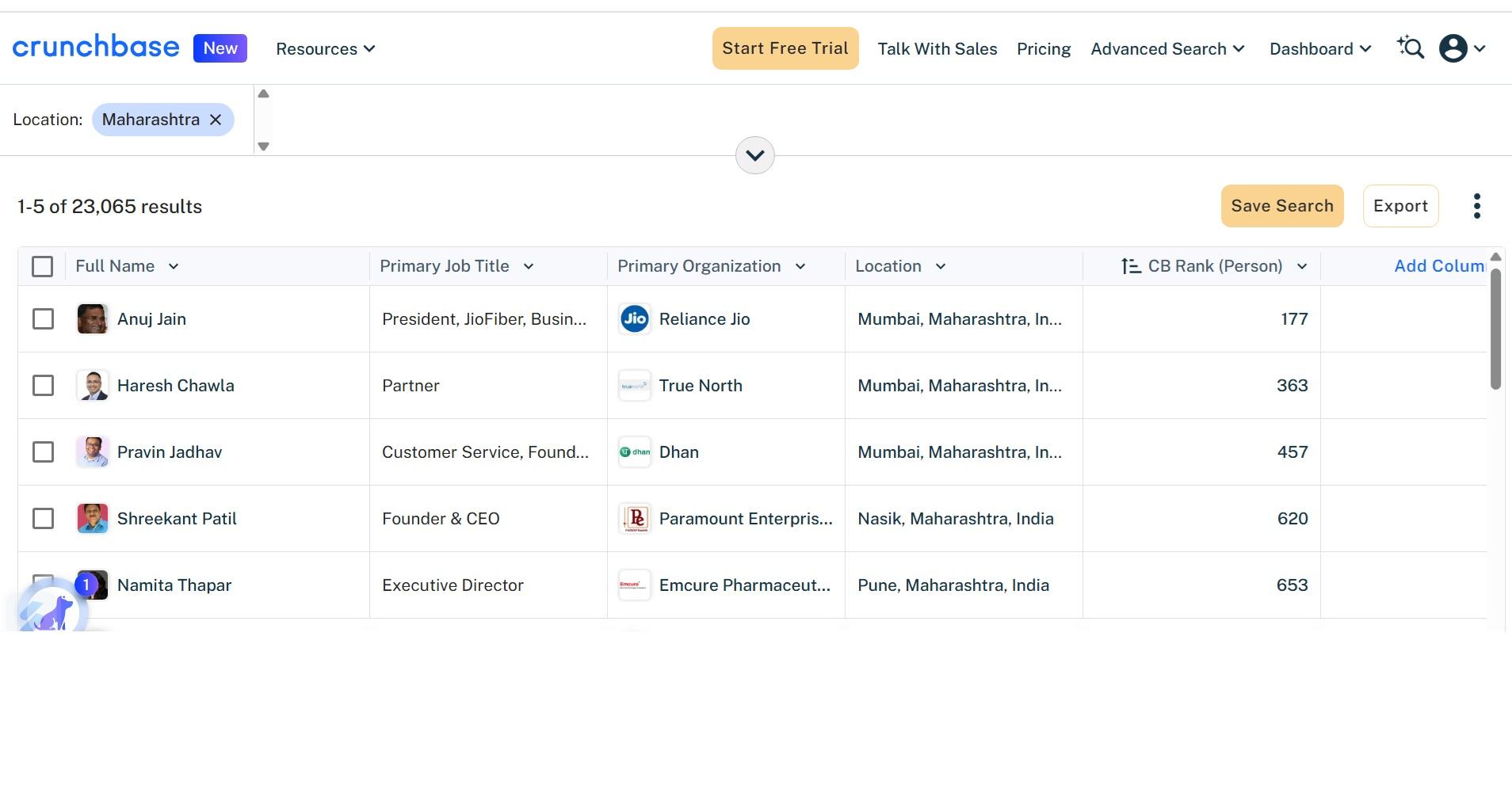Select the Pravin Jadhav row checkbox
The height and width of the screenshot is (785, 1512).
(x=43, y=452)
